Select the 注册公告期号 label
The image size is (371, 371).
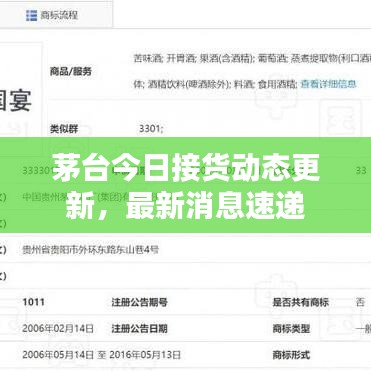[x=139, y=302]
